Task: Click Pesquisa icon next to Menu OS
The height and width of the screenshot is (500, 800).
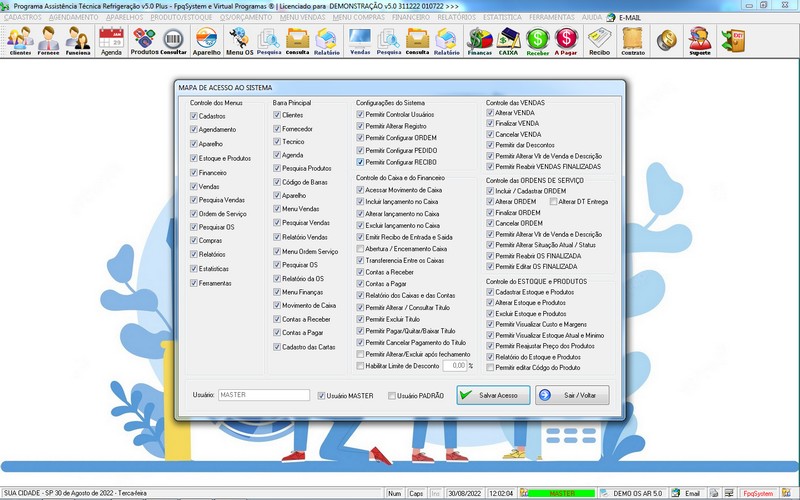Action: click(x=269, y=41)
